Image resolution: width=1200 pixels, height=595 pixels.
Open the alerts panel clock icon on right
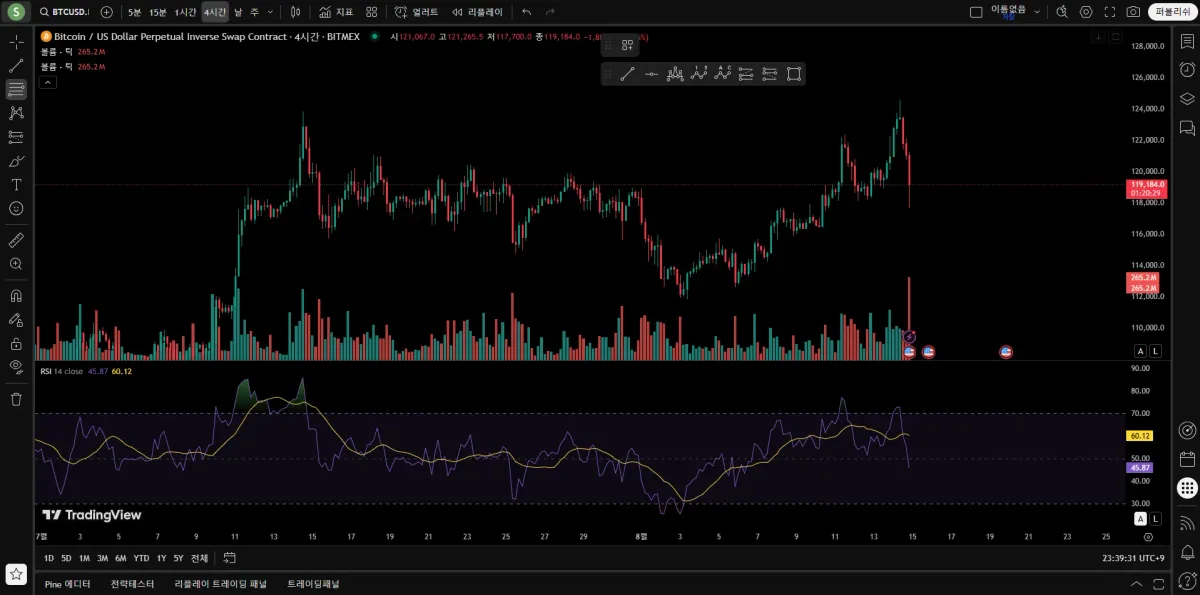(x=1187, y=70)
